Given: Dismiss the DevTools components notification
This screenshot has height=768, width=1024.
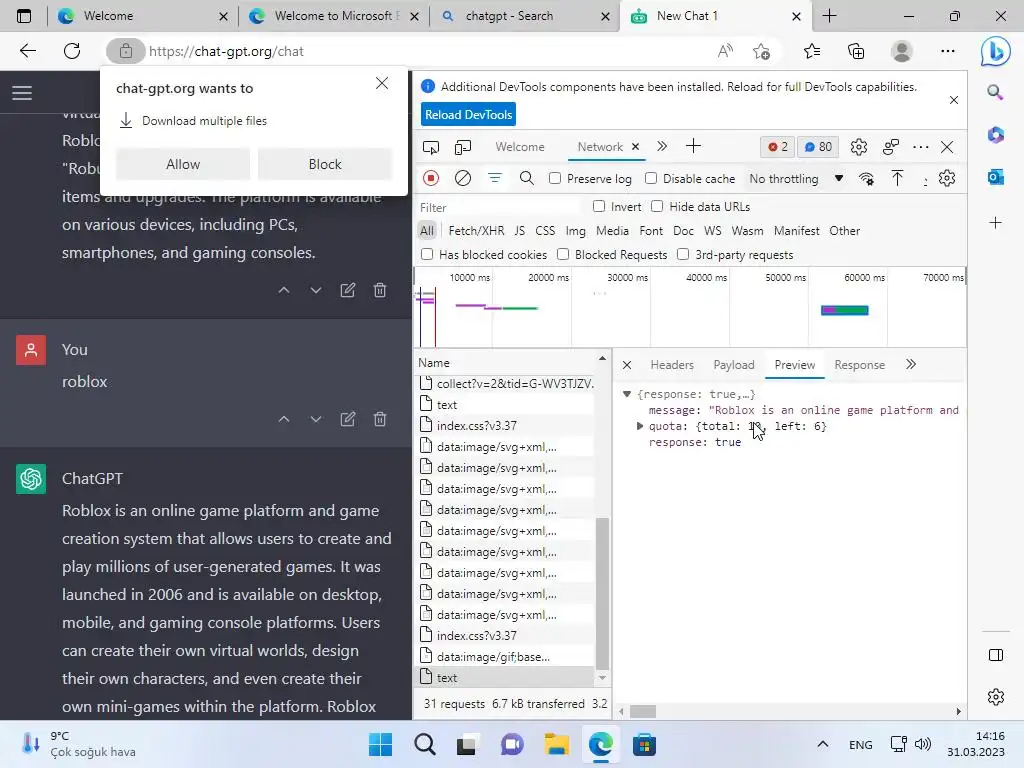Looking at the screenshot, I should 953,100.
